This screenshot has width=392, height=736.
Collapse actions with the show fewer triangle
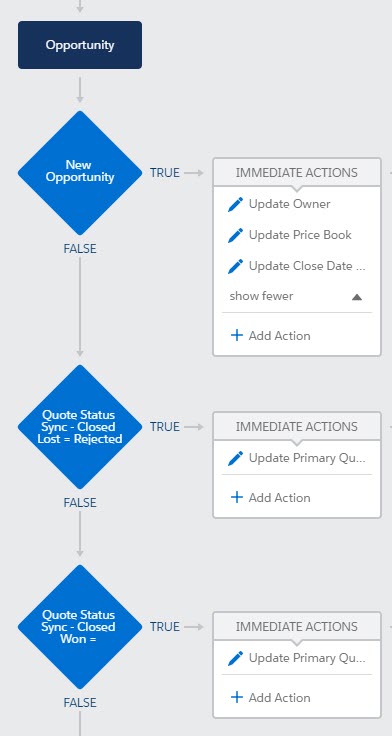point(357,297)
